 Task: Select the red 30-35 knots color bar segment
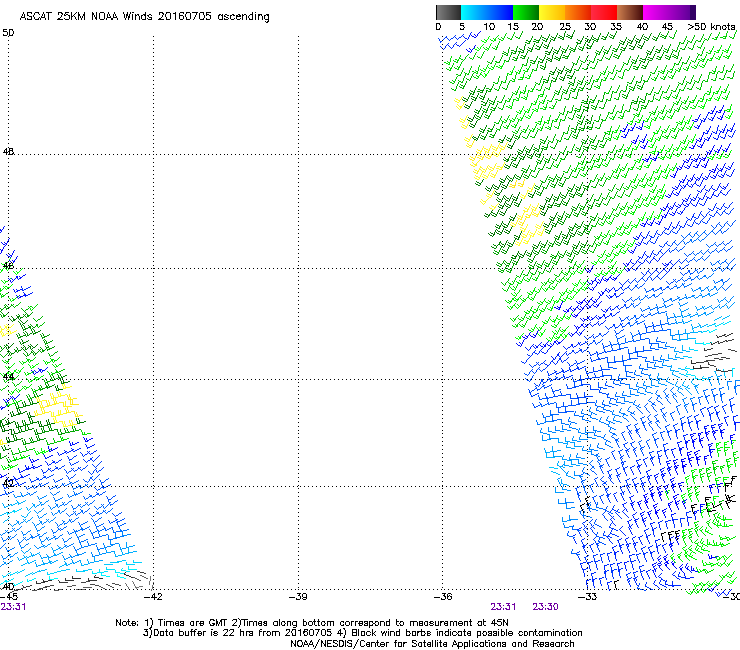click(604, 12)
